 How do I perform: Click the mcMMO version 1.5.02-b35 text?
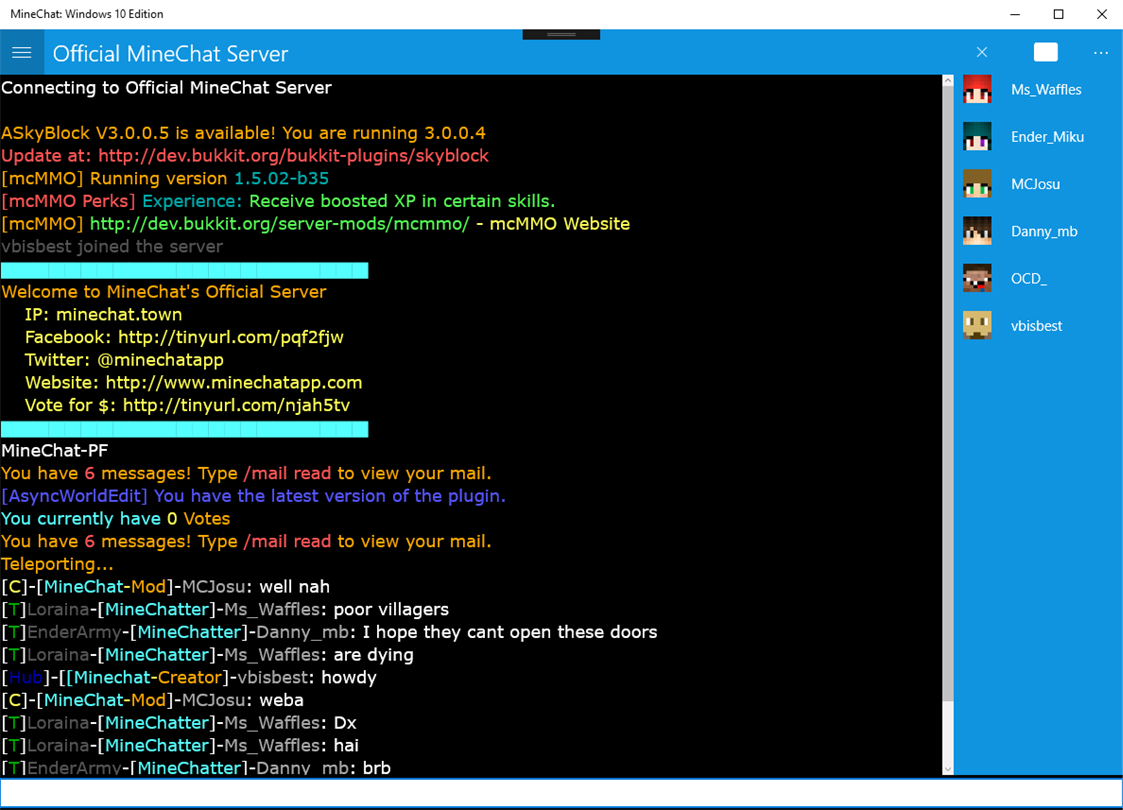pos(281,178)
